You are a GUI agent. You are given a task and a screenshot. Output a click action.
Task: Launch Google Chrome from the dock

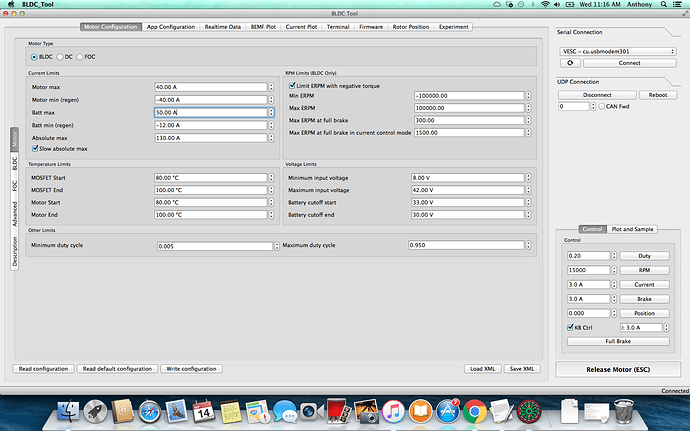(x=475, y=410)
